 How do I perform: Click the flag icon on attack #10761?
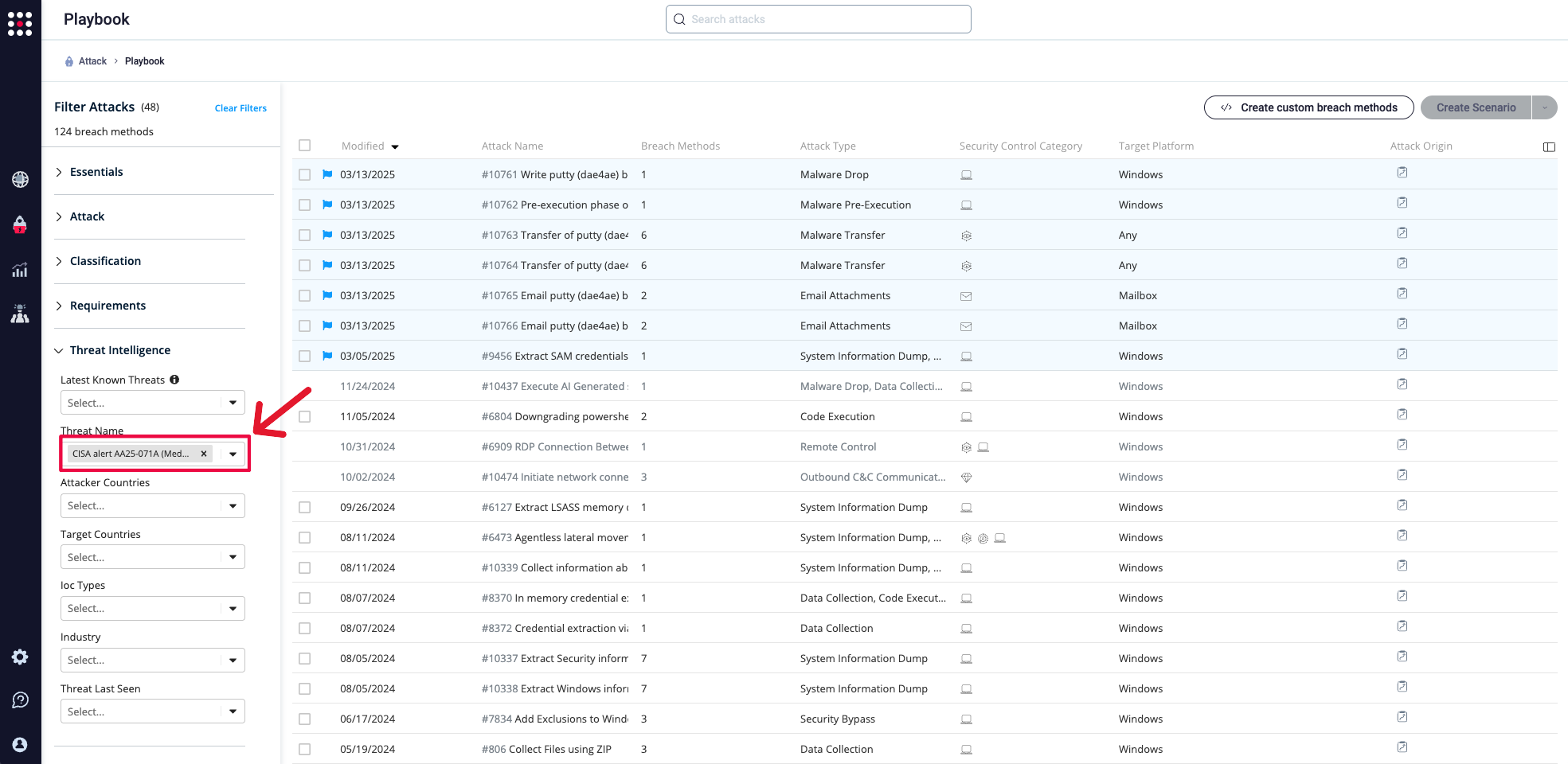(x=327, y=174)
